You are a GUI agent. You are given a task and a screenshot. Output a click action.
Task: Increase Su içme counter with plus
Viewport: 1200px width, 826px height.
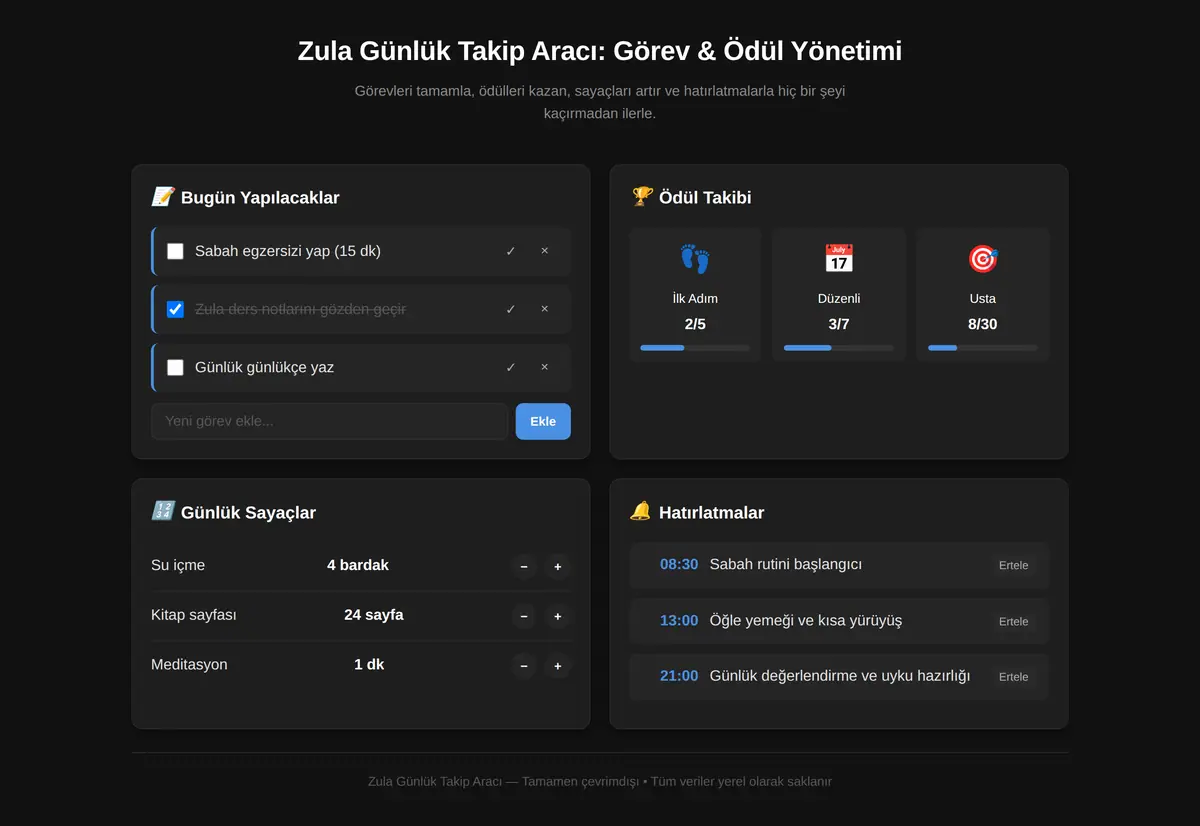pyautogui.click(x=558, y=567)
